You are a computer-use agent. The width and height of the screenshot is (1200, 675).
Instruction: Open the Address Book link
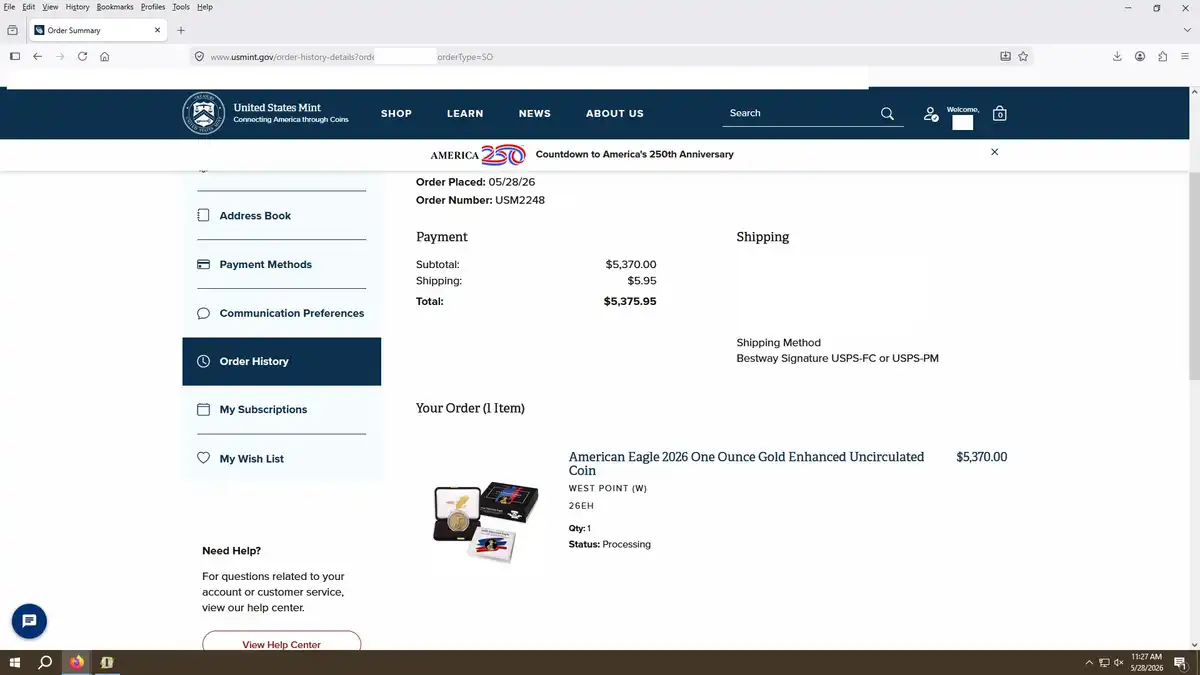(256, 216)
